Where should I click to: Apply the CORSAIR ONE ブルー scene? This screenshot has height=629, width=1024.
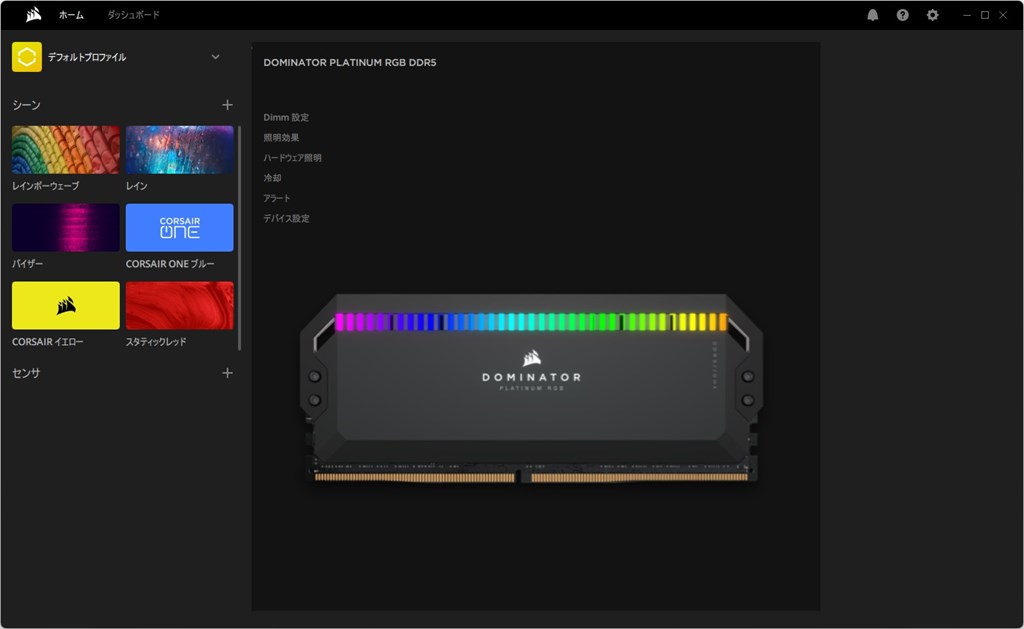coord(180,227)
